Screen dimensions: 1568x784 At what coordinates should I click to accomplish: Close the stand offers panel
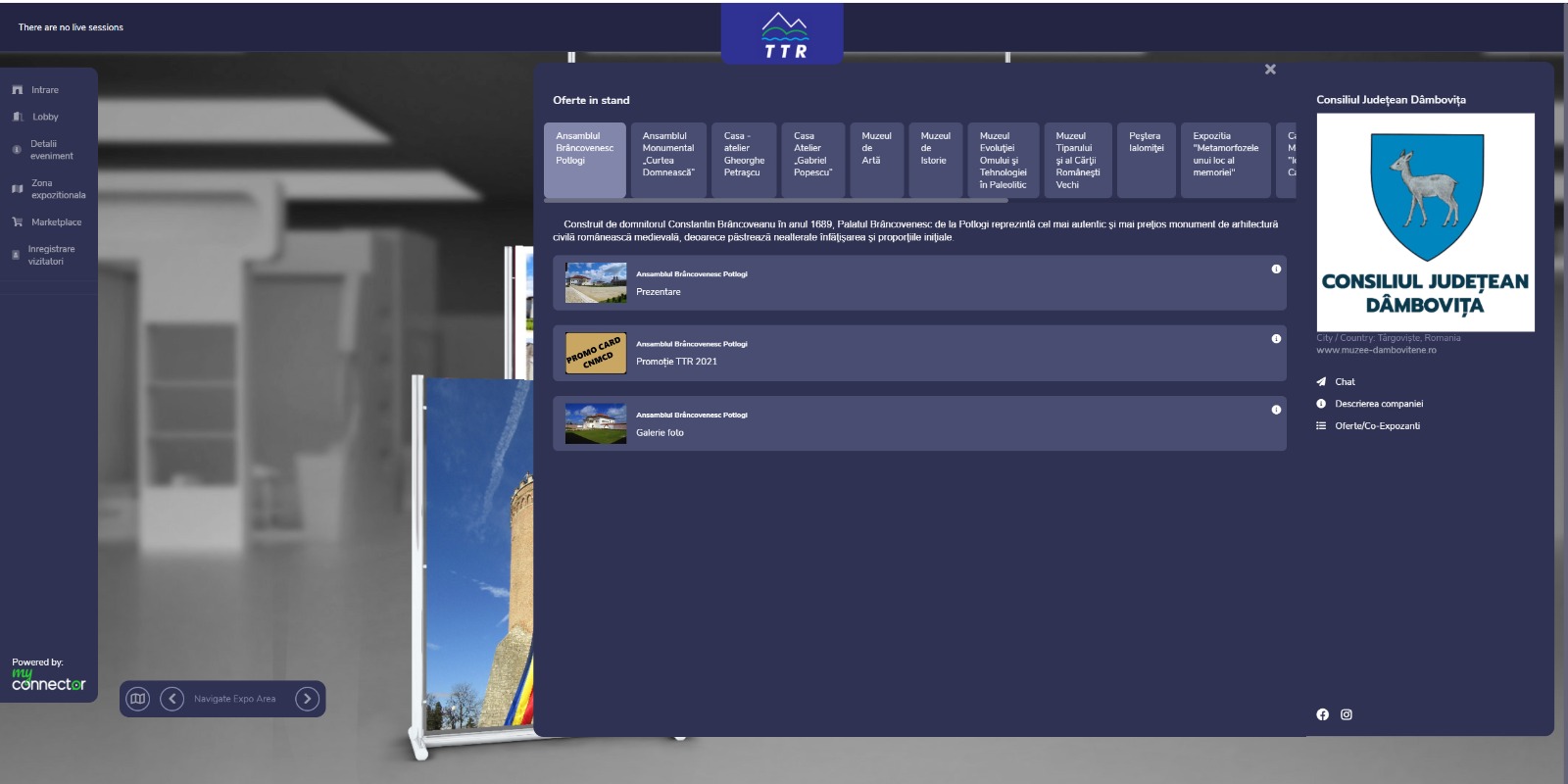[1270, 70]
